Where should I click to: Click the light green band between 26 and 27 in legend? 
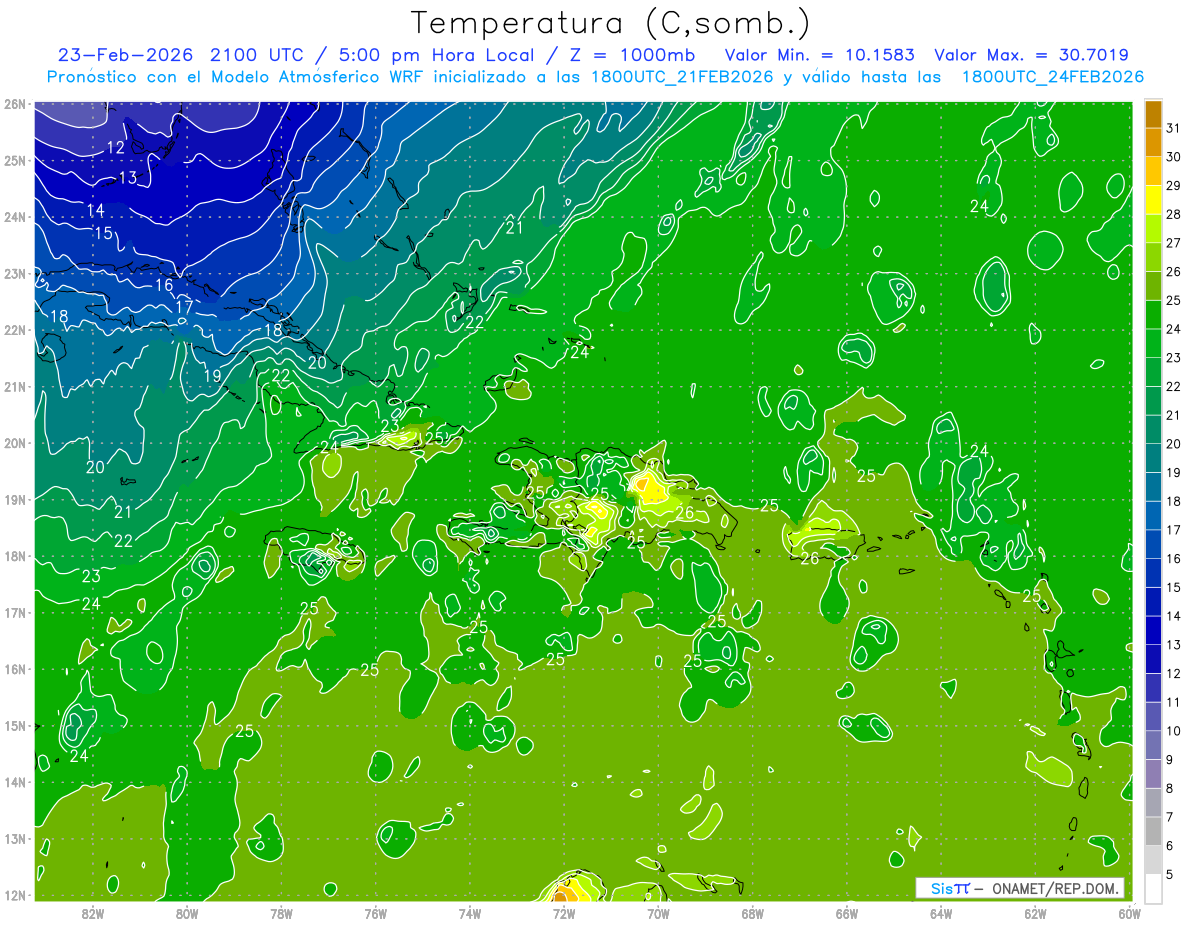(1153, 257)
